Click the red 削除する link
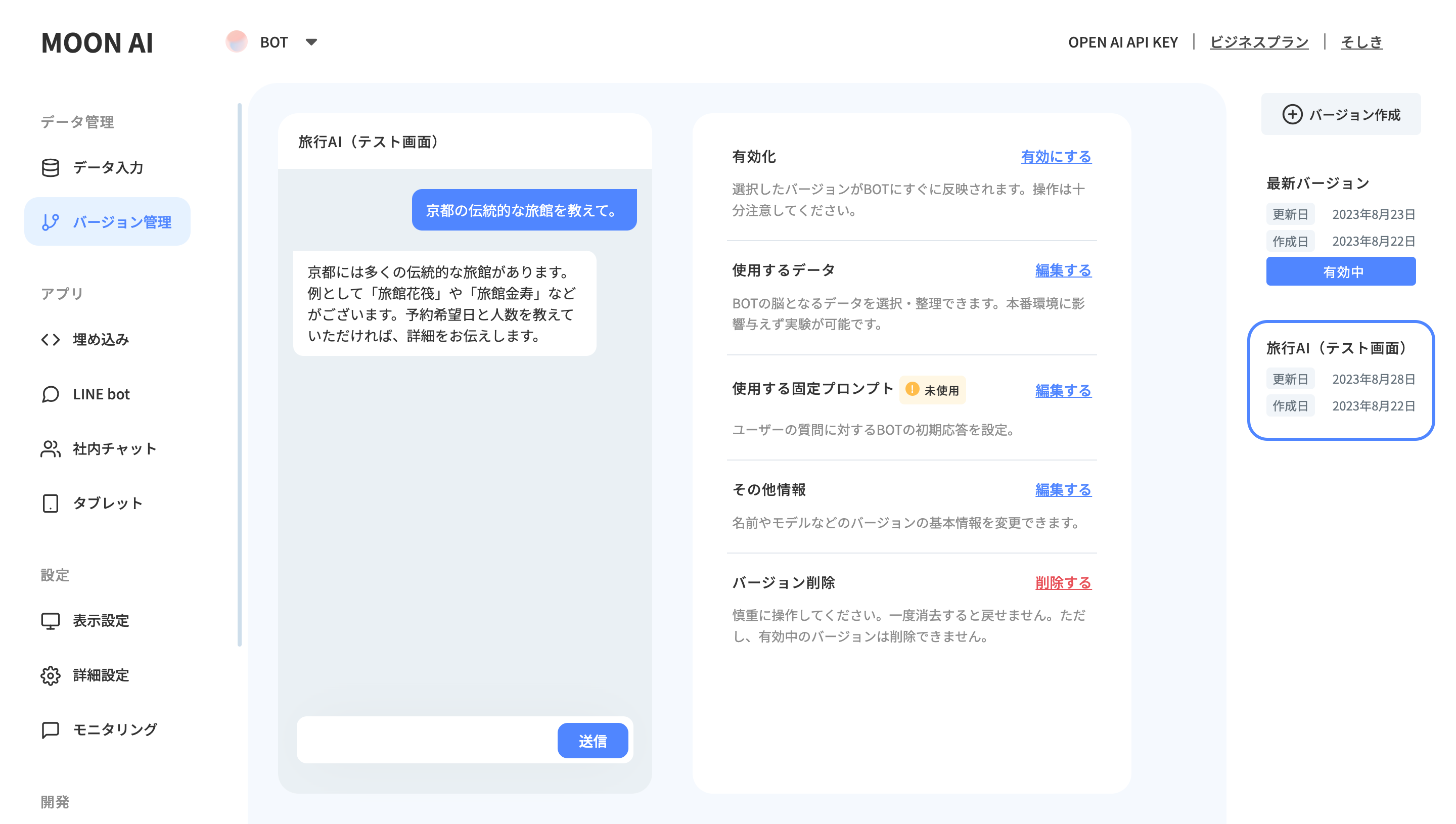1456x824 pixels. click(x=1063, y=582)
